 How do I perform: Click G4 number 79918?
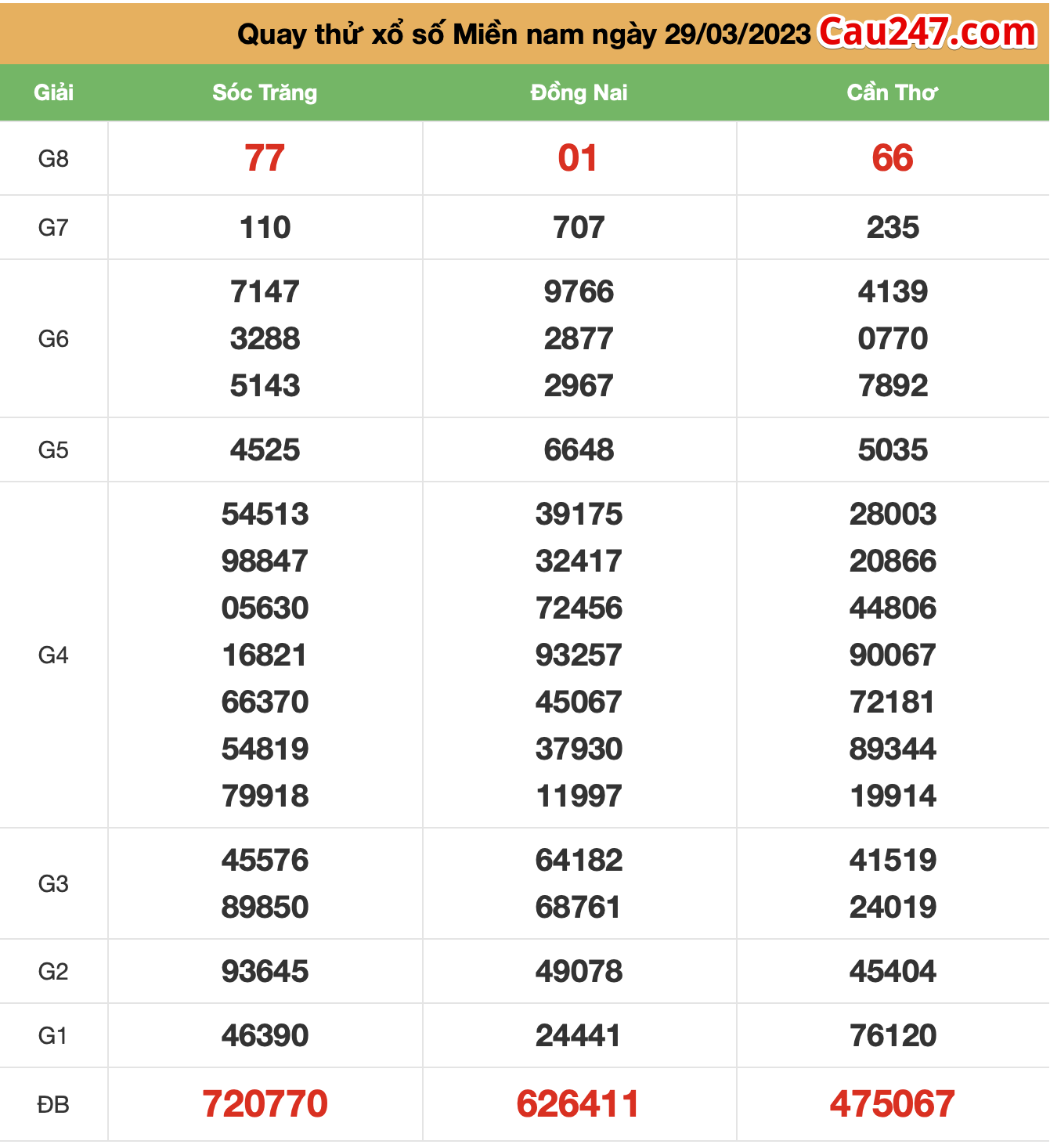click(x=265, y=796)
